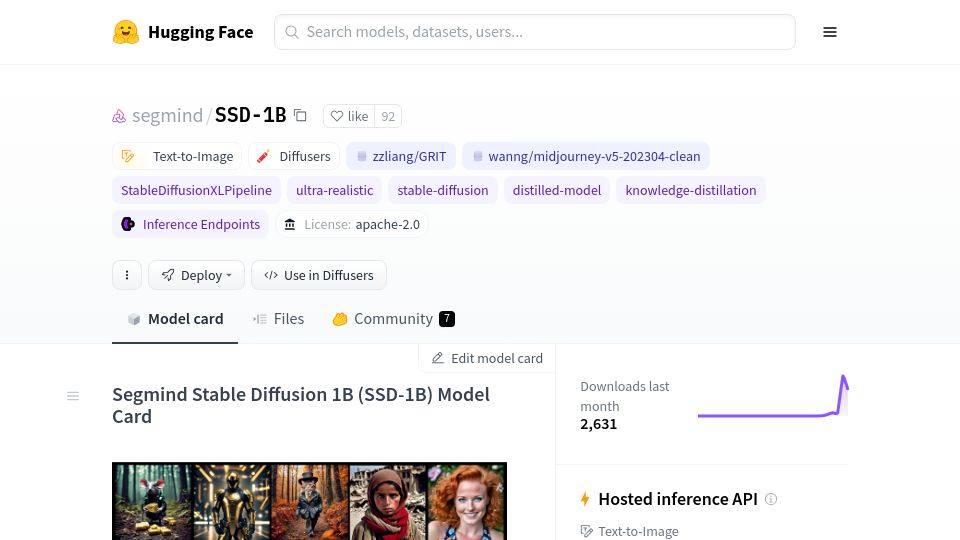Image resolution: width=960 pixels, height=540 pixels.
Task: Click the 2,631 downloads value
Action: pyautogui.click(x=598, y=424)
